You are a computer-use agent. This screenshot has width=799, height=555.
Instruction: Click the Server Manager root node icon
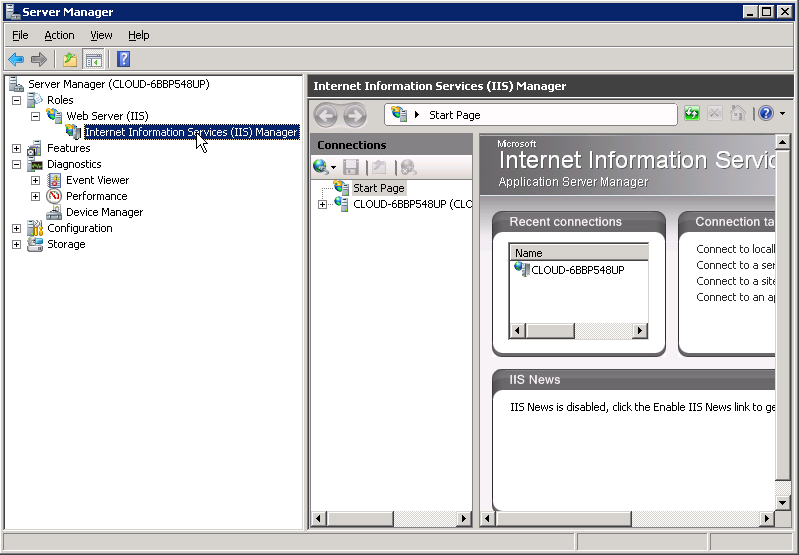tap(16, 84)
